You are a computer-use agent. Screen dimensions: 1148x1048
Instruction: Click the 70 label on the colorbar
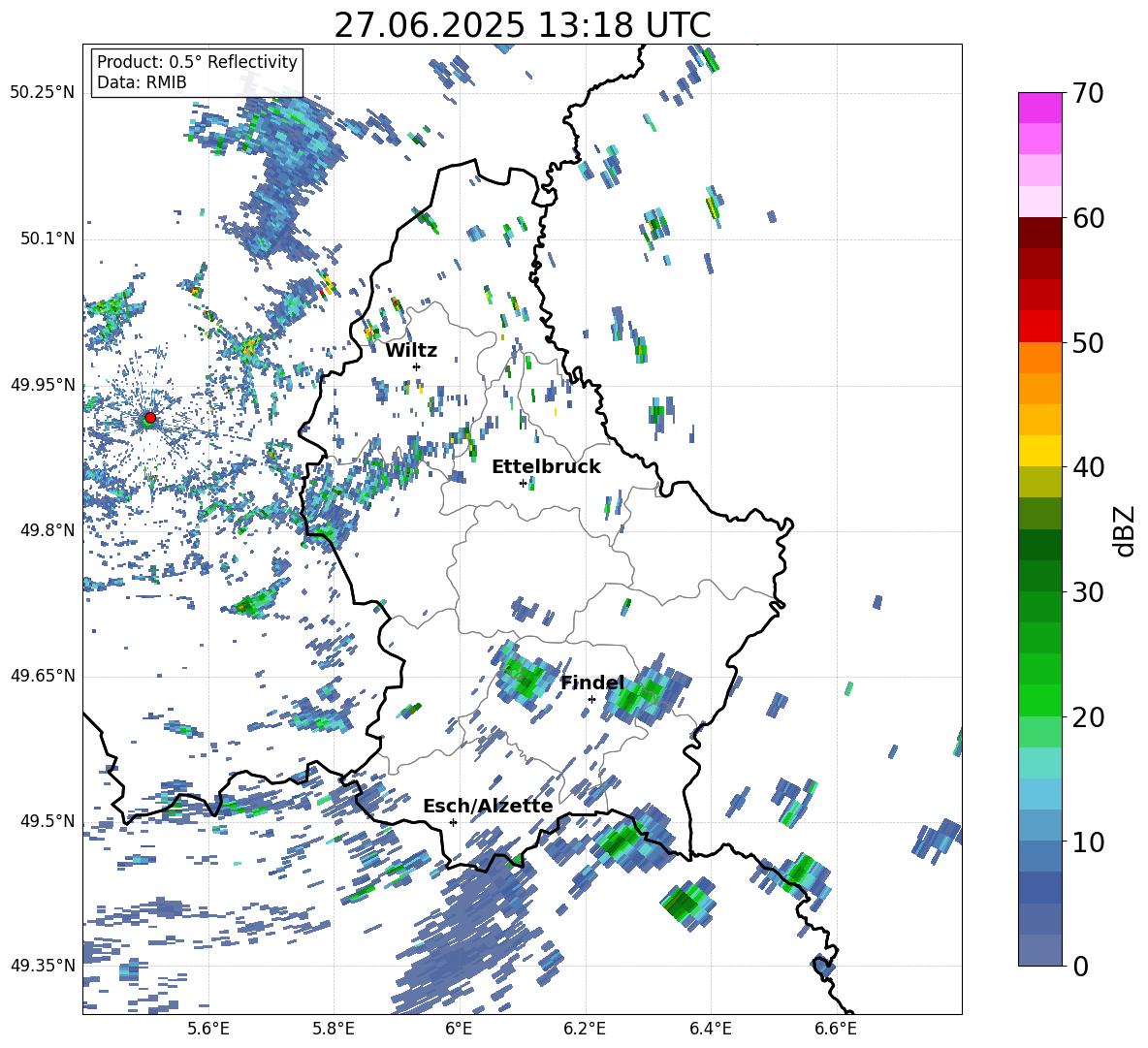tap(1088, 94)
